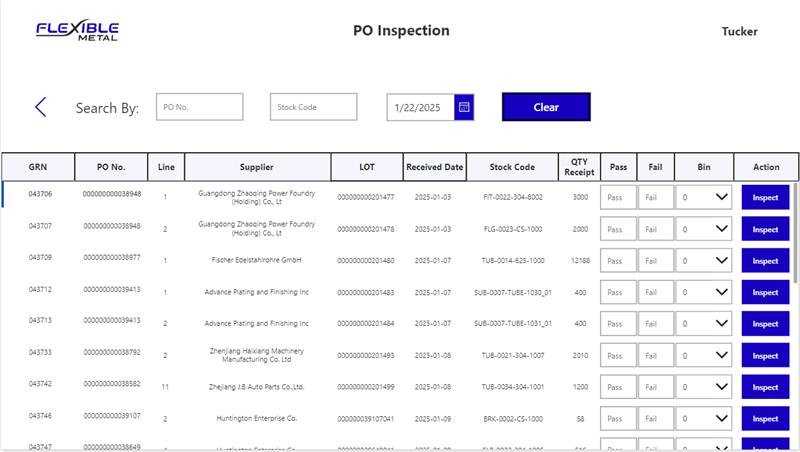Click Fail field for GRN 043713
The image size is (800, 452).
pos(656,324)
